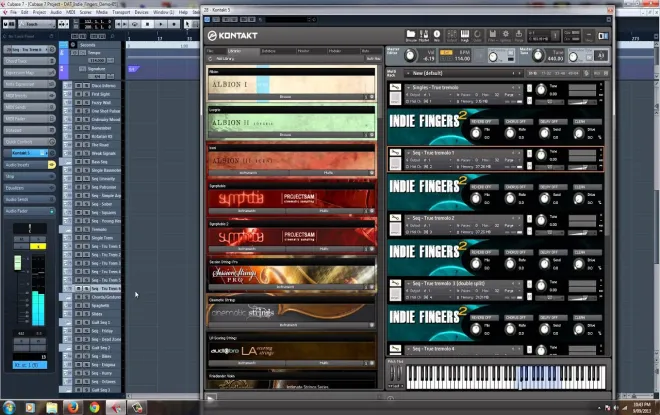660x415 pixels.
Task: Click the Firefox icon in the taskbar
Action: (x=72, y=407)
